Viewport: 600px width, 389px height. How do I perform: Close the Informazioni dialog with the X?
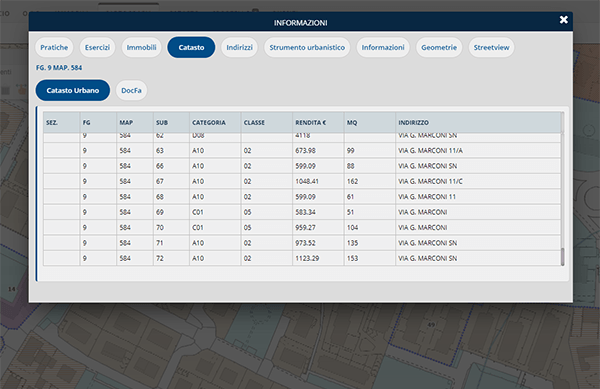(x=563, y=20)
